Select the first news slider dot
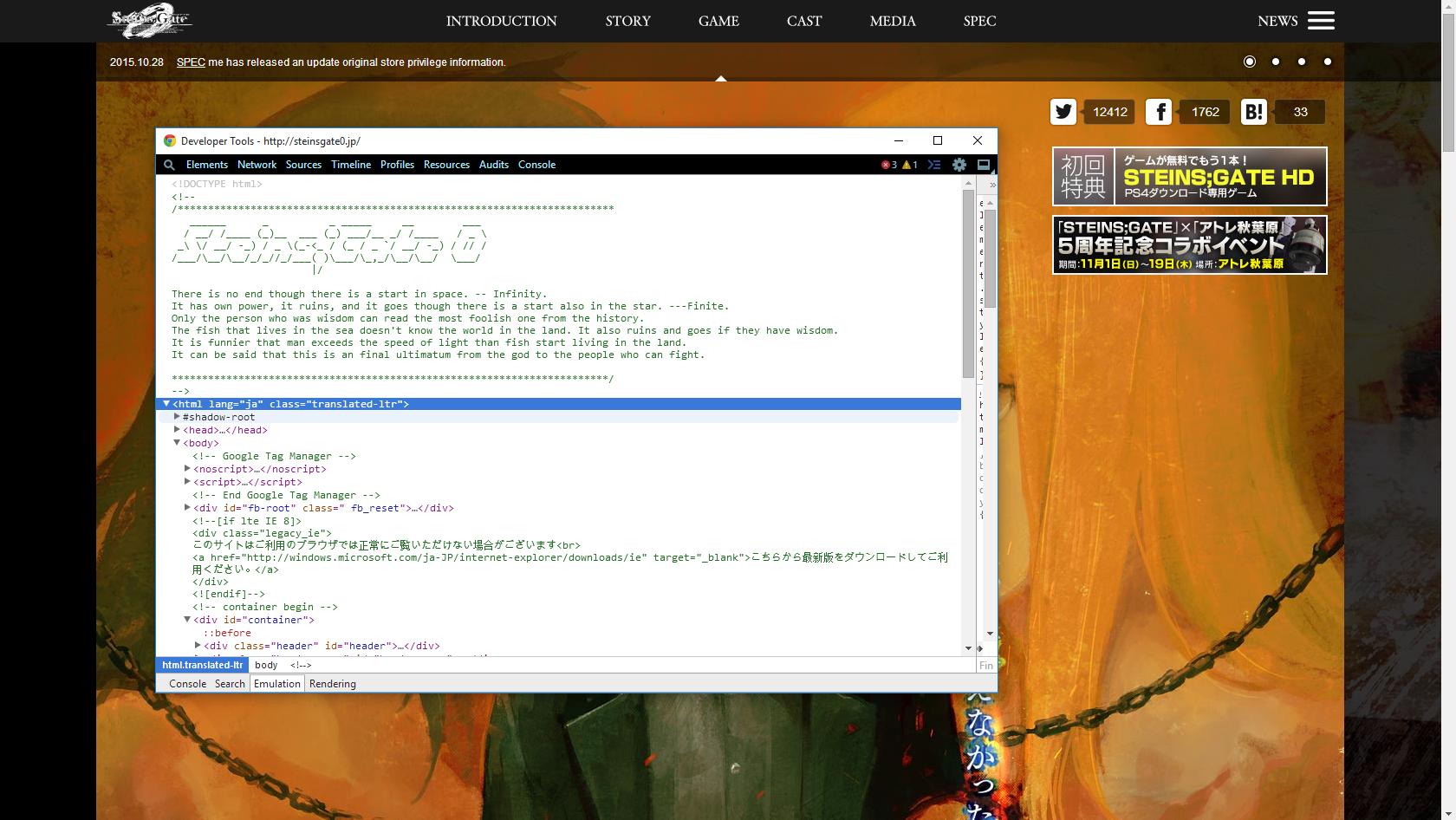The width and height of the screenshot is (1456, 820). [x=1250, y=62]
